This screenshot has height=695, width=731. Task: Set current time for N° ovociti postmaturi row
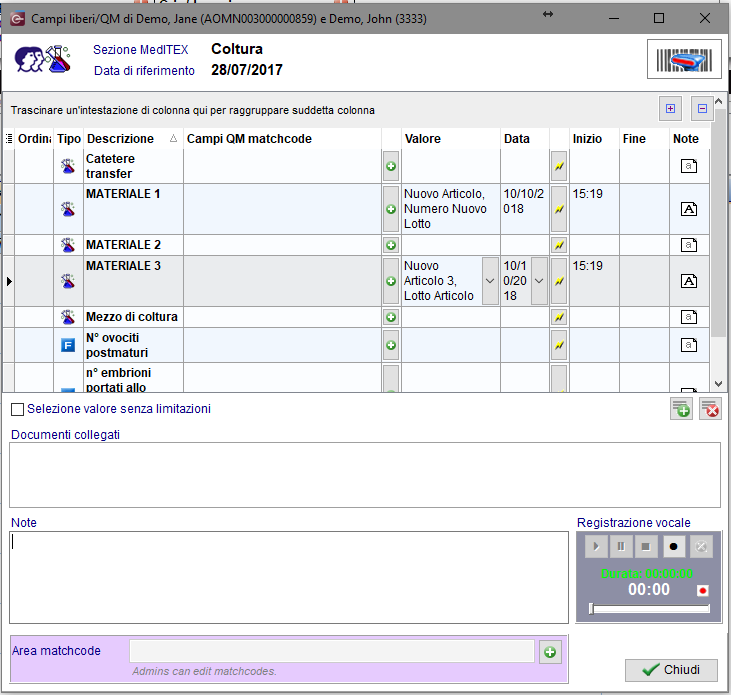[559, 345]
